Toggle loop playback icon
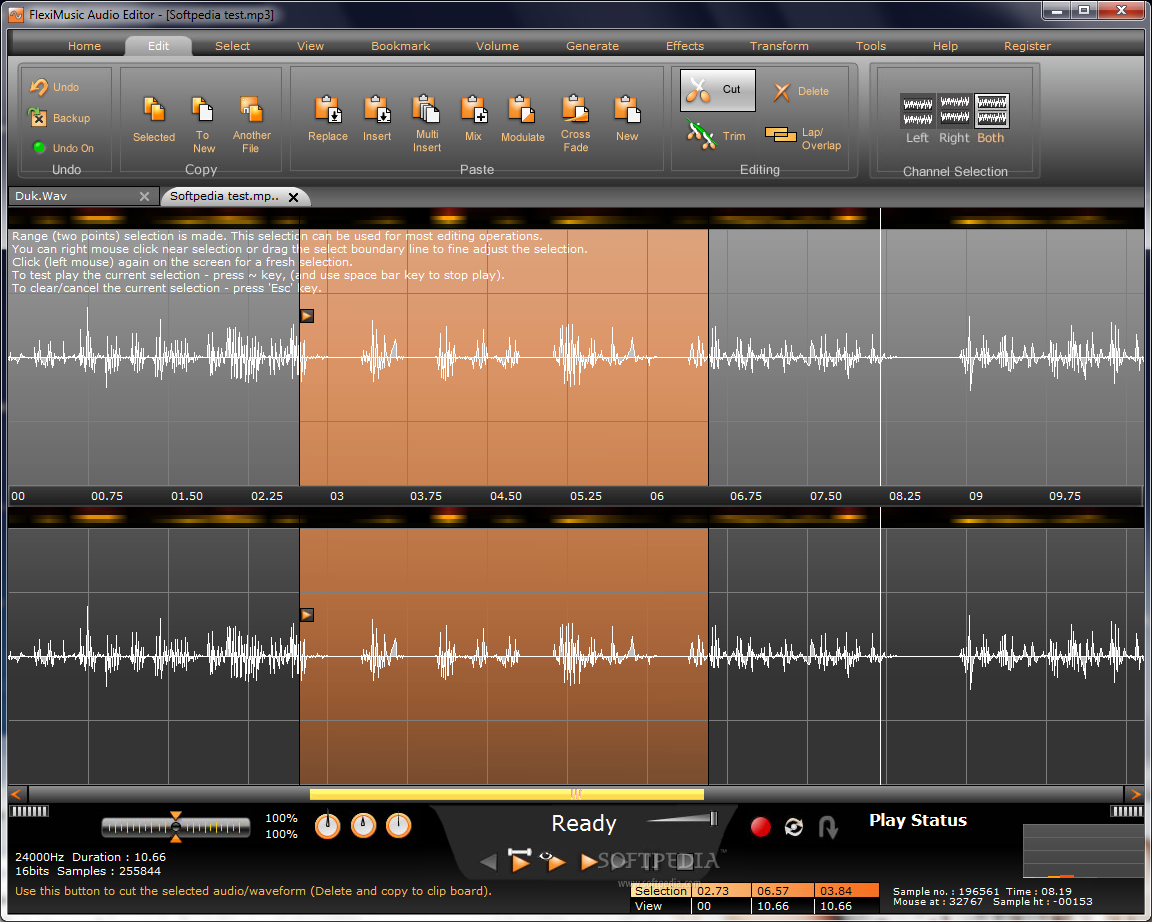This screenshot has height=922, width=1152. pos(793,827)
